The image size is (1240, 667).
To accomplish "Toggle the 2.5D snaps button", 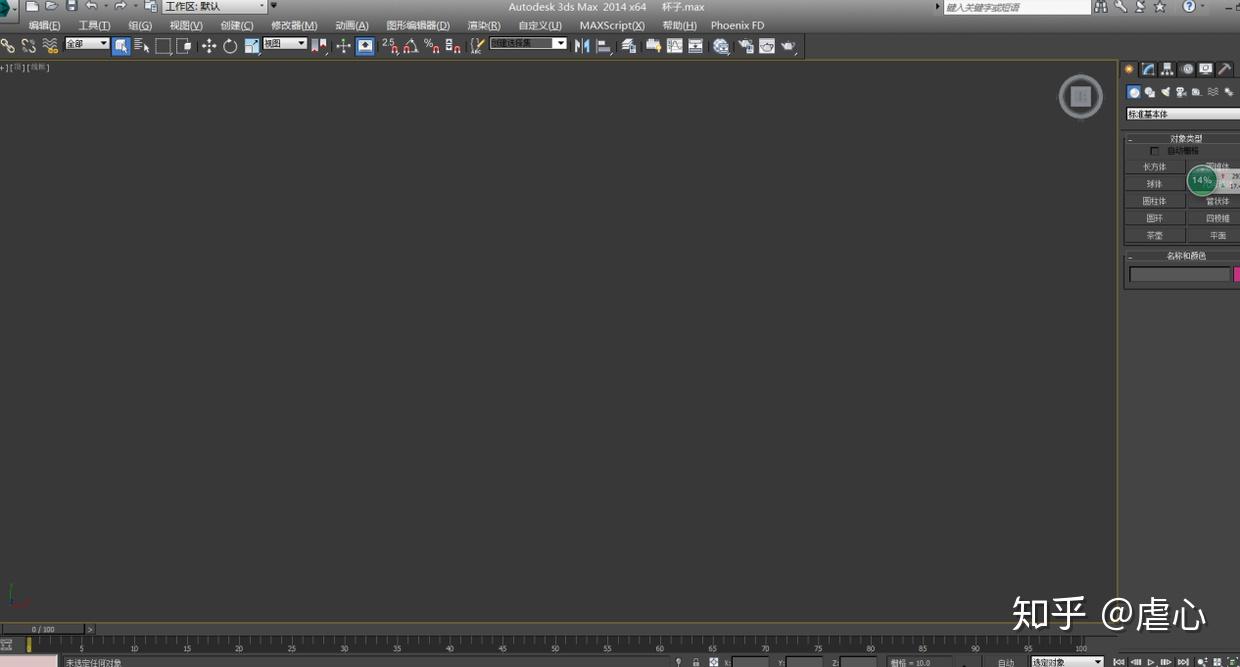I will [389, 46].
